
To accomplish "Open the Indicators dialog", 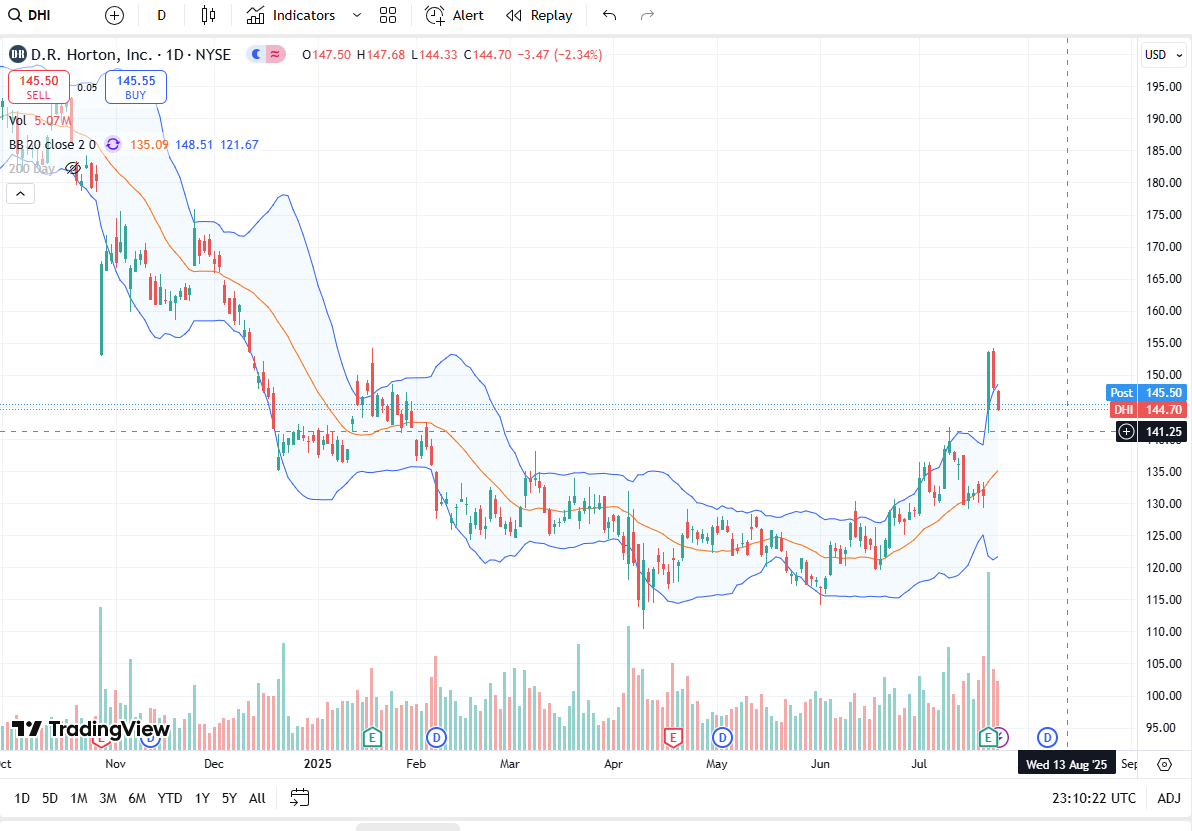I will point(291,15).
